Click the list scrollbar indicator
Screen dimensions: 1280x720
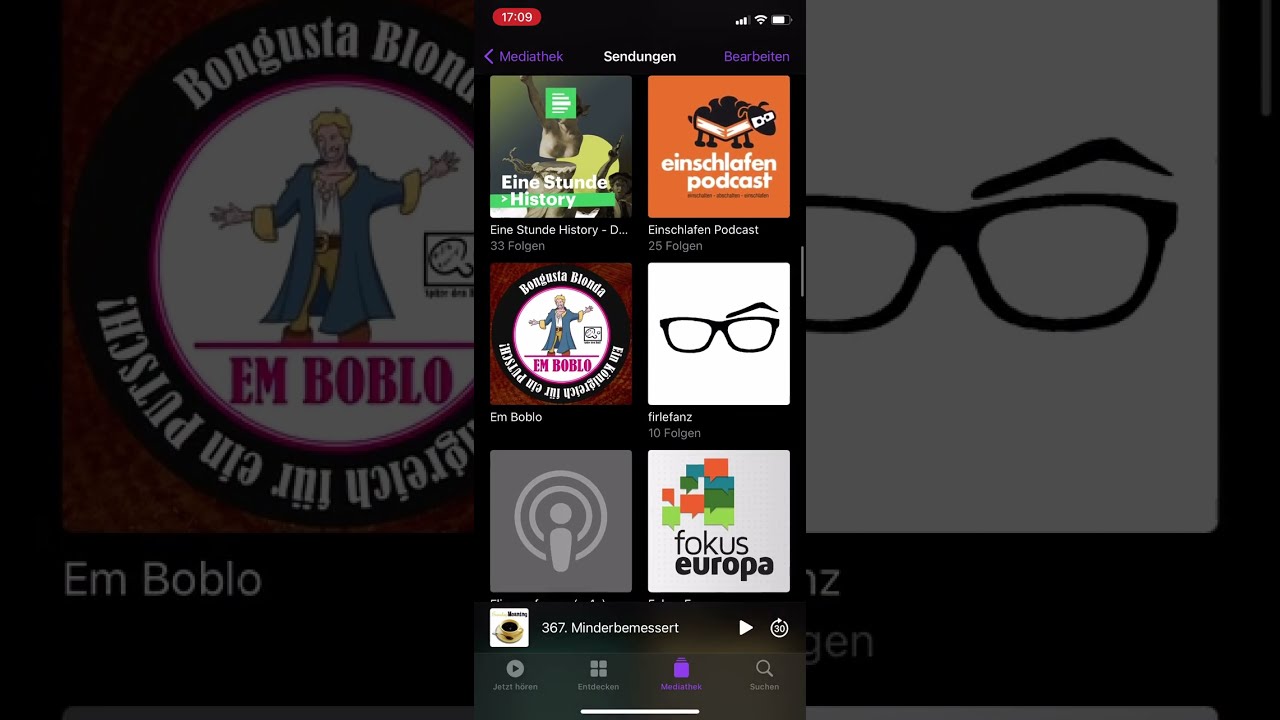point(802,272)
